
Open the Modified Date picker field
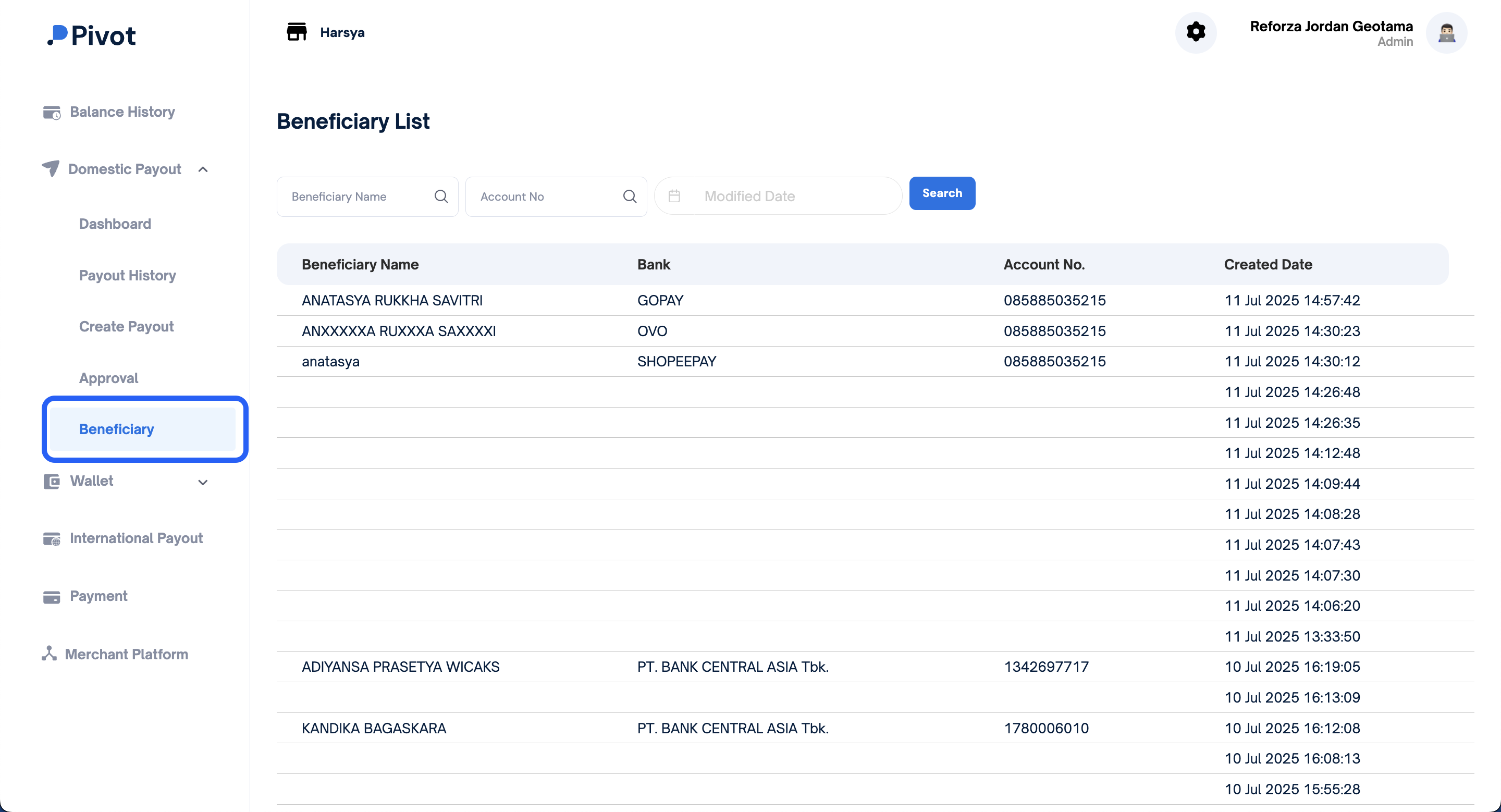click(792, 196)
